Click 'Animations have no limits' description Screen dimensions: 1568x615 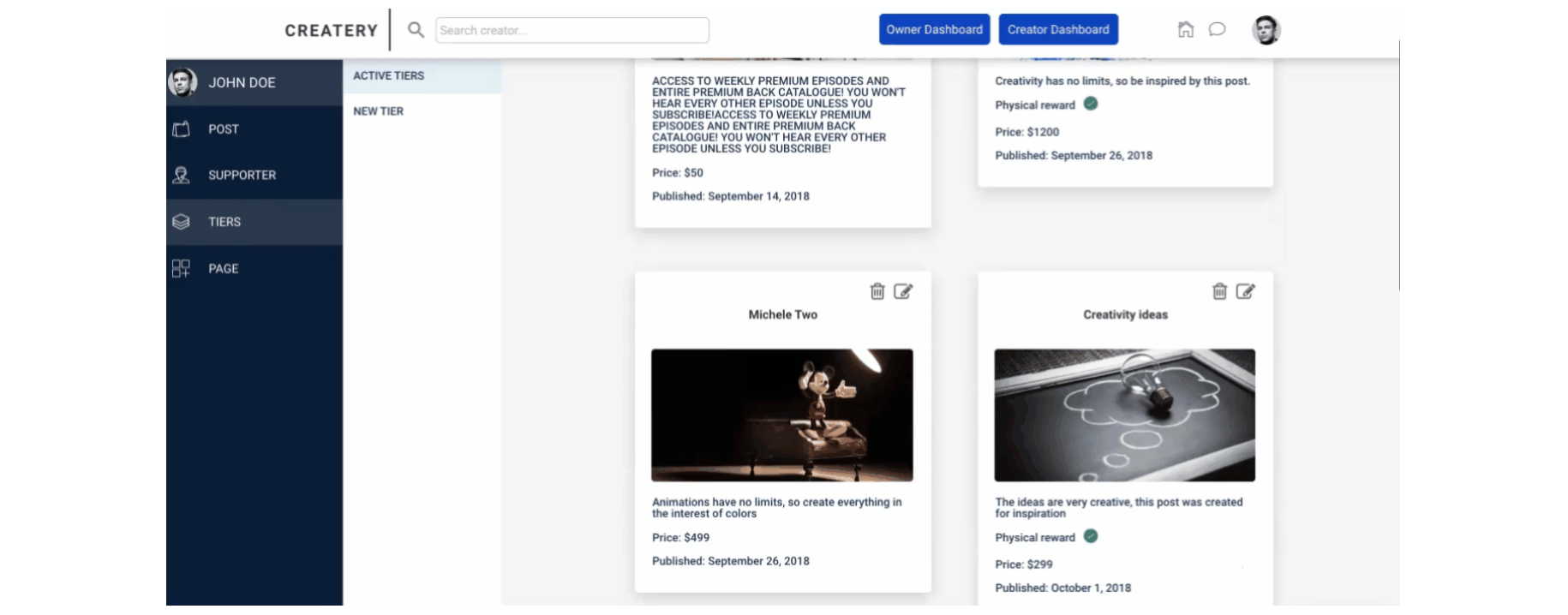tap(777, 508)
